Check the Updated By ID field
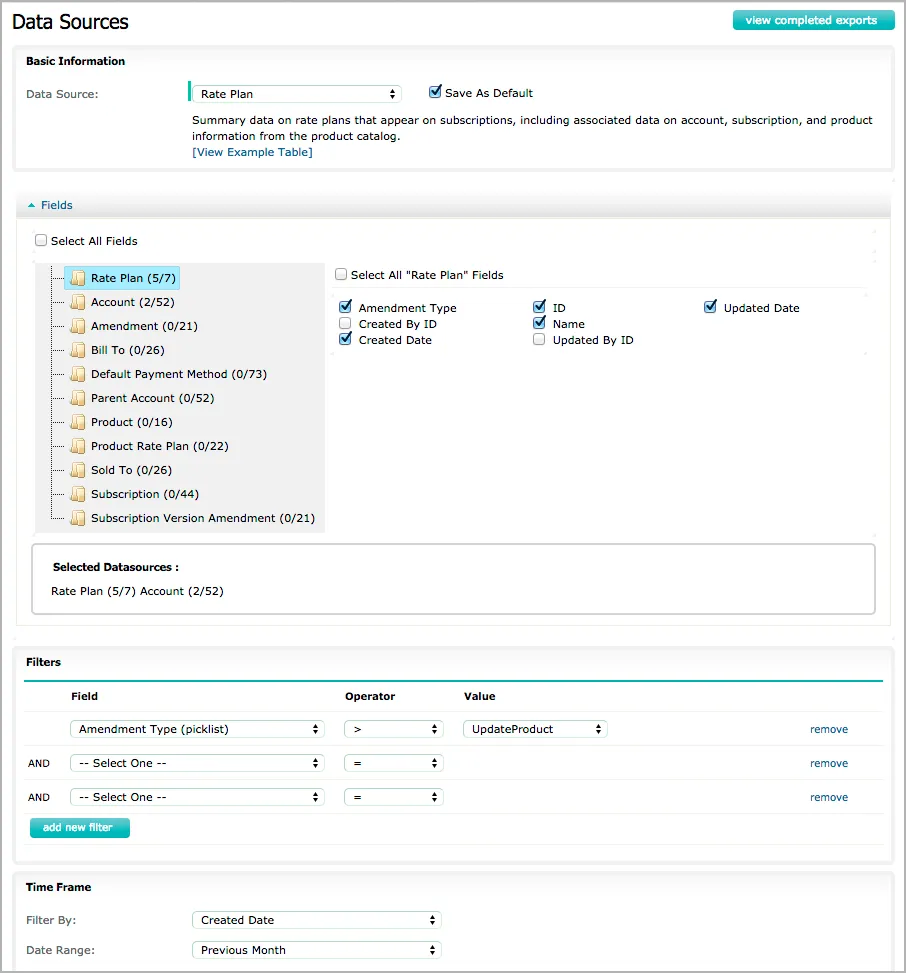 [539, 339]
